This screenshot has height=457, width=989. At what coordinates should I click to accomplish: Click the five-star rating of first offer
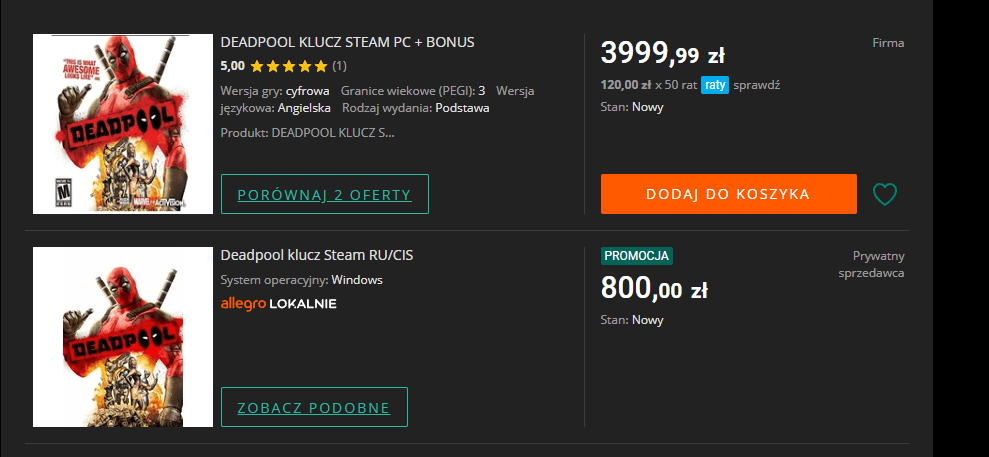(288, 67)
